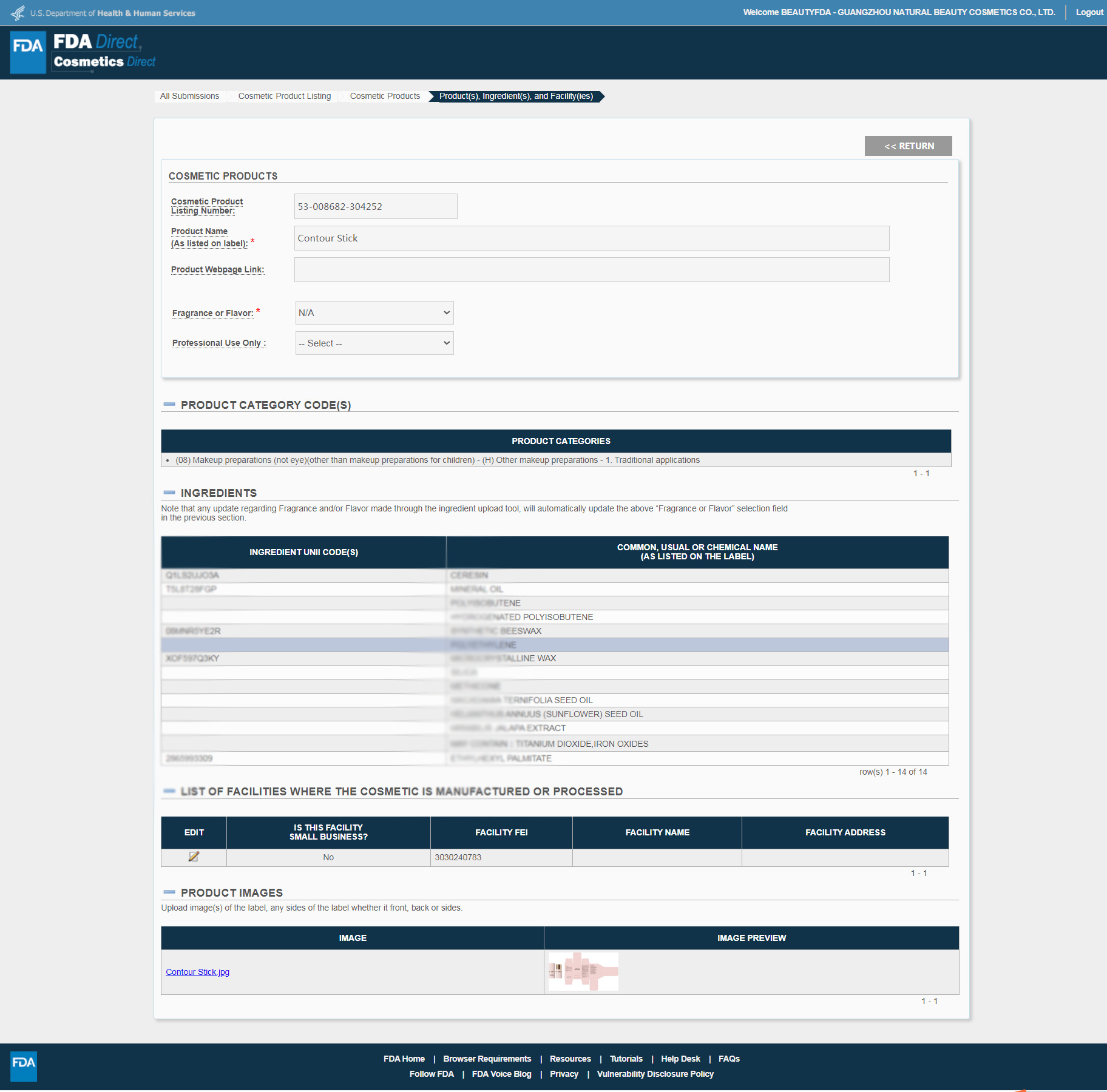1107x1092 pixels.
Task: Open the Contour Stick.jpg image link
Action: click(x=198, y=972)
